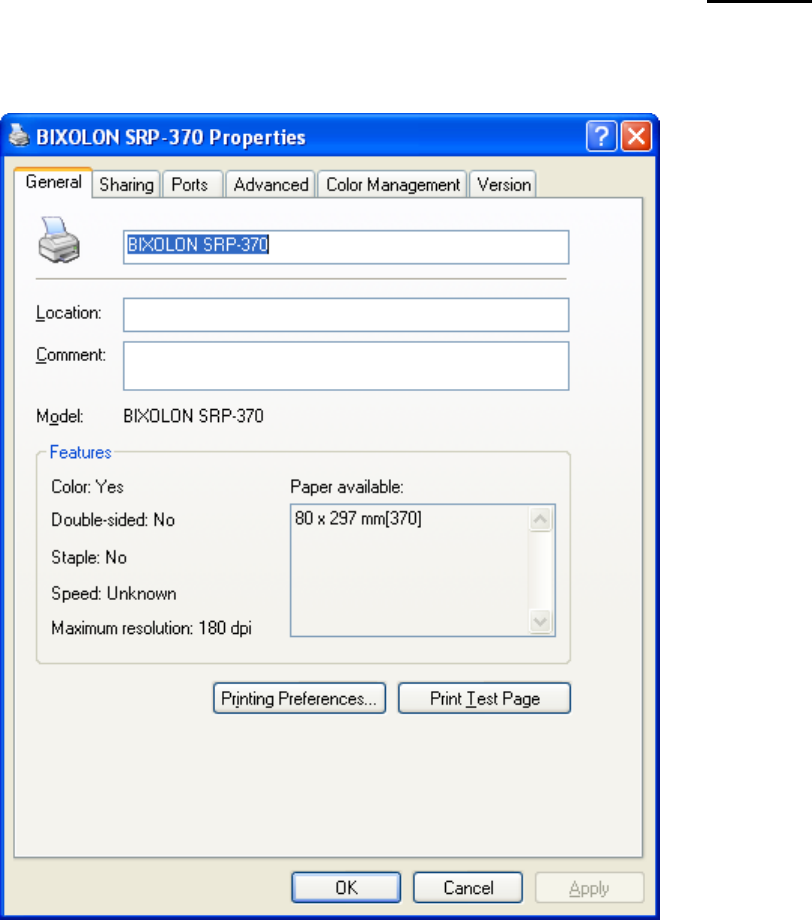Focus the Location input field
The height and width of the screenshot is (920, 812).
point(346,315)
